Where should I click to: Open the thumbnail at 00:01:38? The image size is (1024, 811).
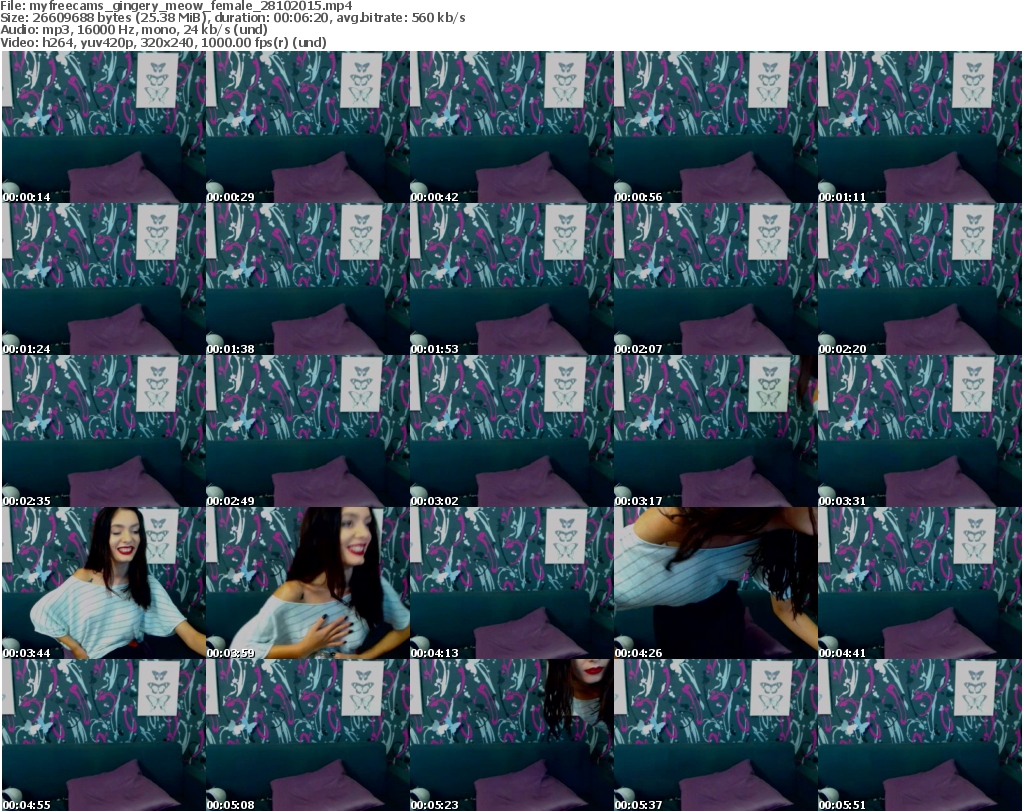(308, 279)
